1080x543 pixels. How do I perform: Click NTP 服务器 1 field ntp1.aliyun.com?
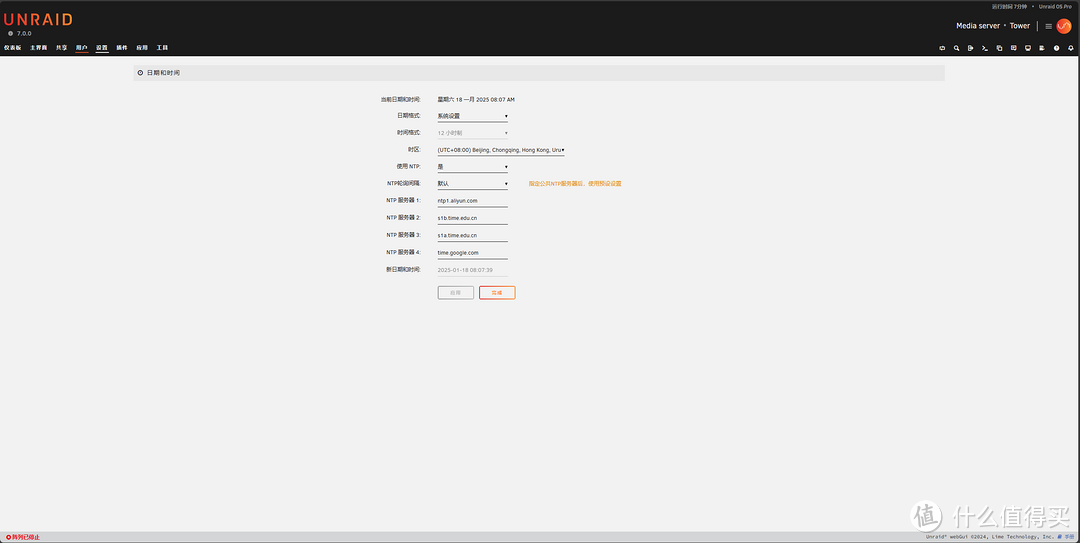point(472,201)
